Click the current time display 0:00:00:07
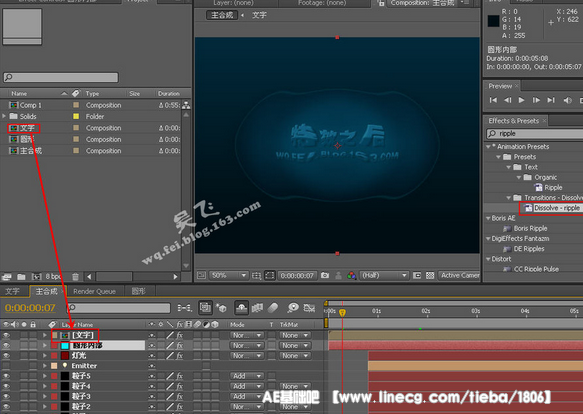 [30, 308]
